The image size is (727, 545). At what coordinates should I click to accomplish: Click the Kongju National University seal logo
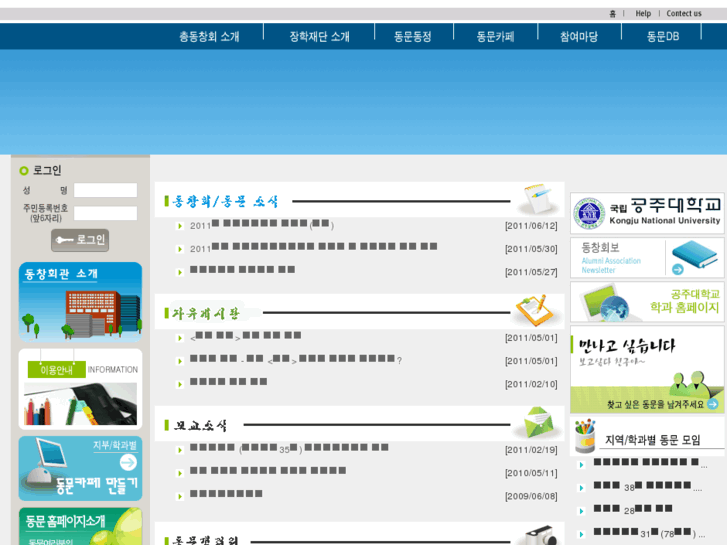pyautogui.click(x=589, y=213)
